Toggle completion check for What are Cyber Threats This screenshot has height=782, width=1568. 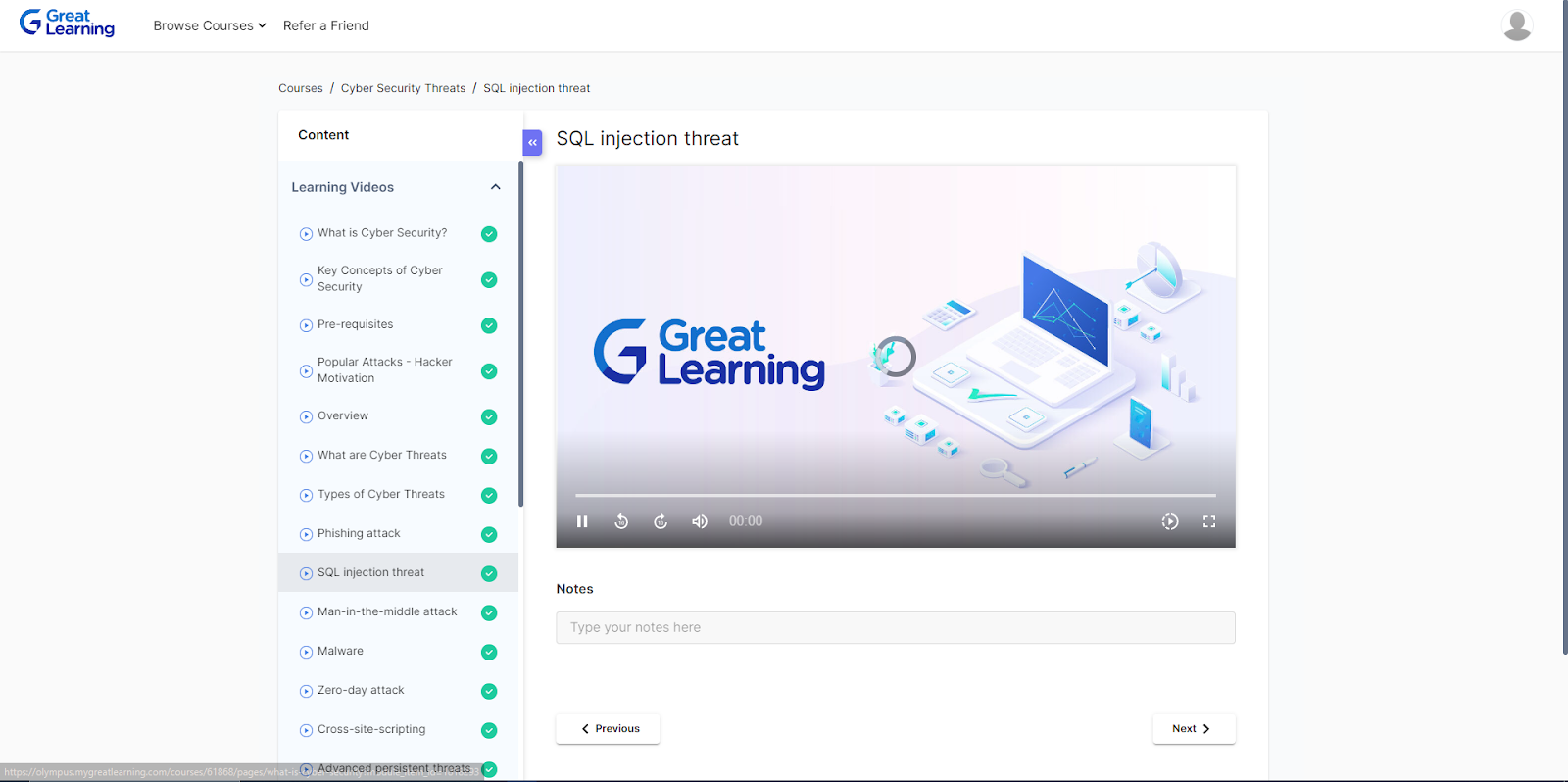click(489, 457)
